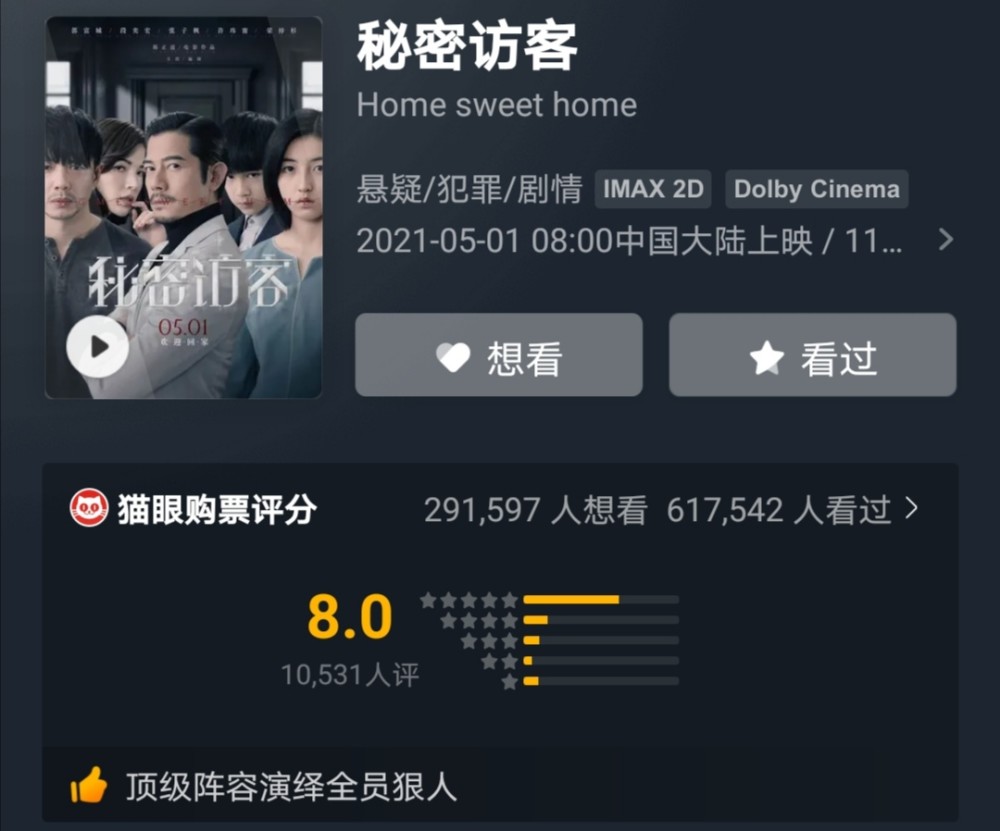
Task: Mark the movie as 想看
Action: [x=499, y=355]
